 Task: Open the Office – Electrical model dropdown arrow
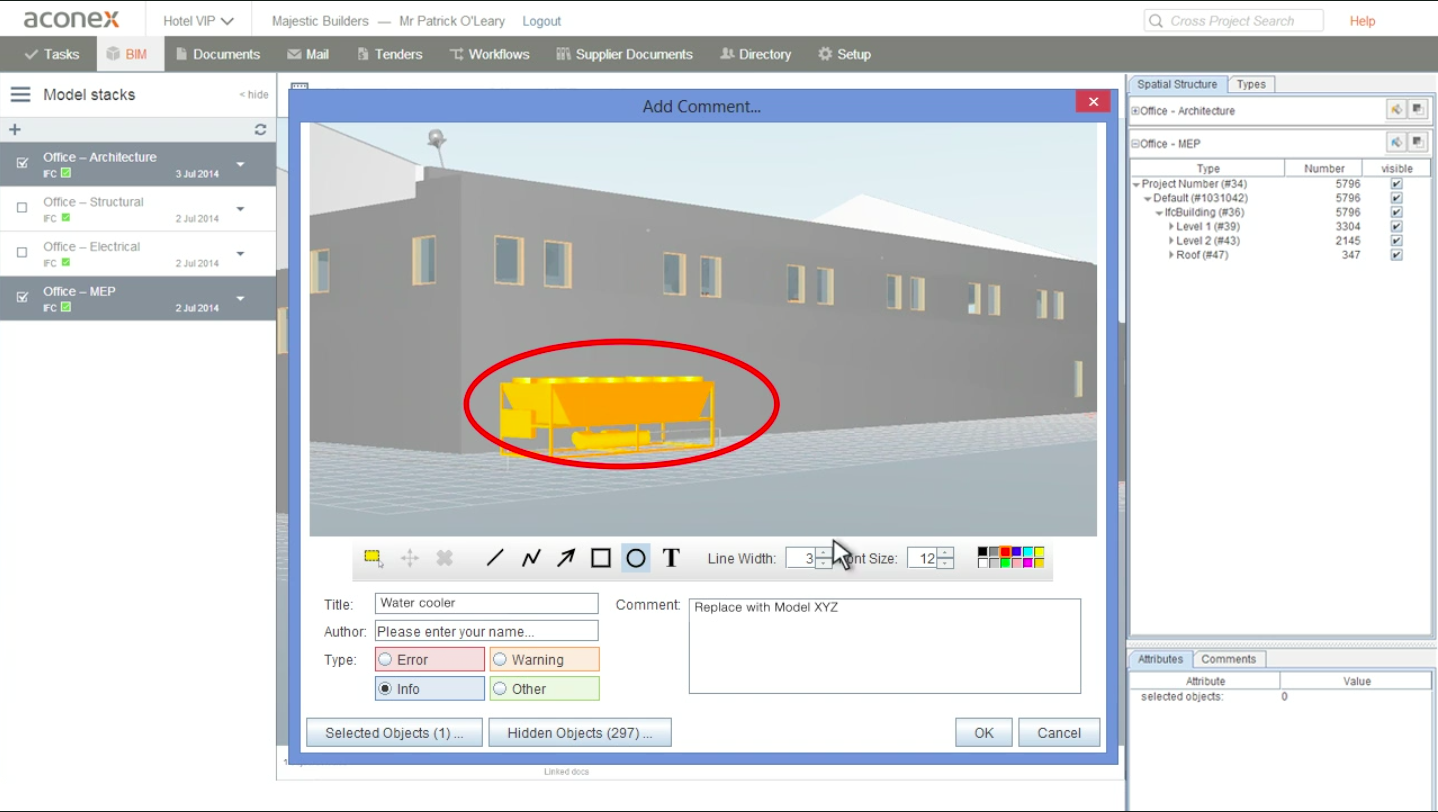coord(241,254)
